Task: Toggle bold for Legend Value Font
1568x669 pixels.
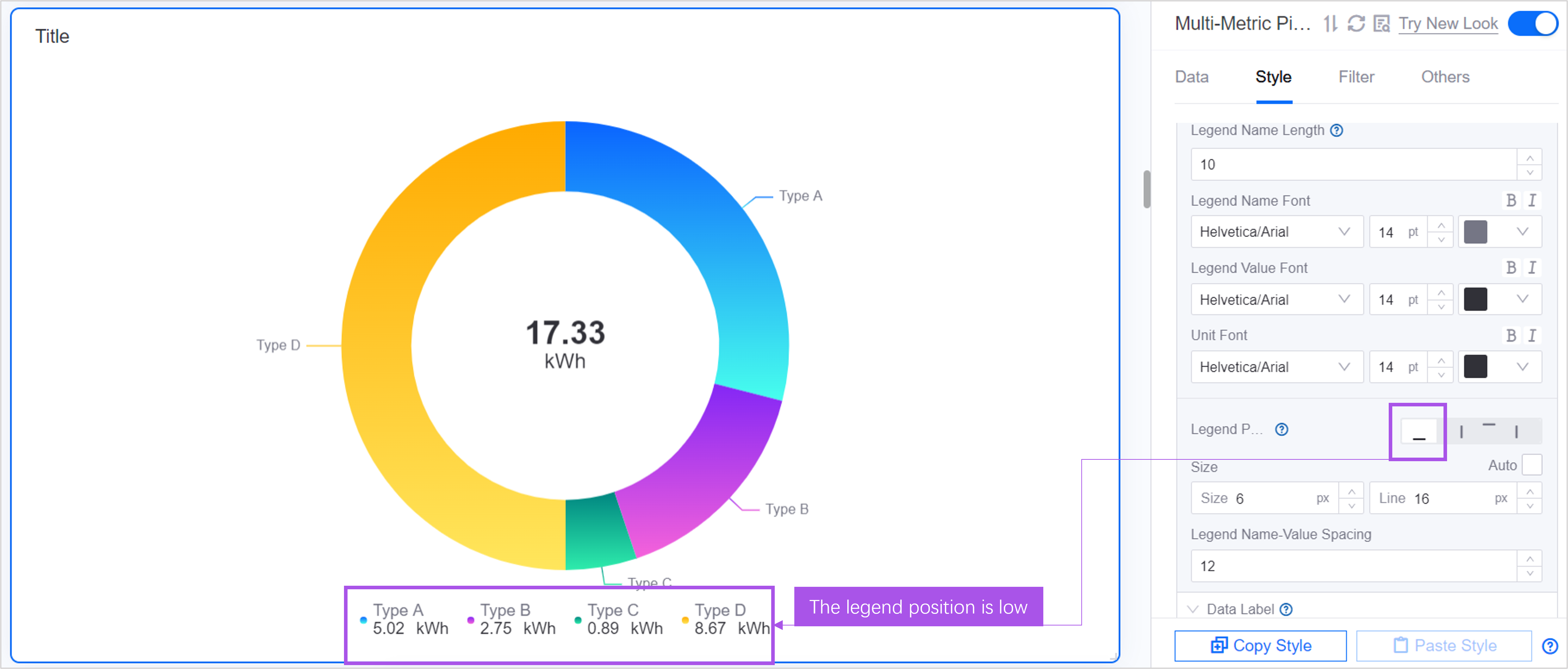Action: 1511,268
